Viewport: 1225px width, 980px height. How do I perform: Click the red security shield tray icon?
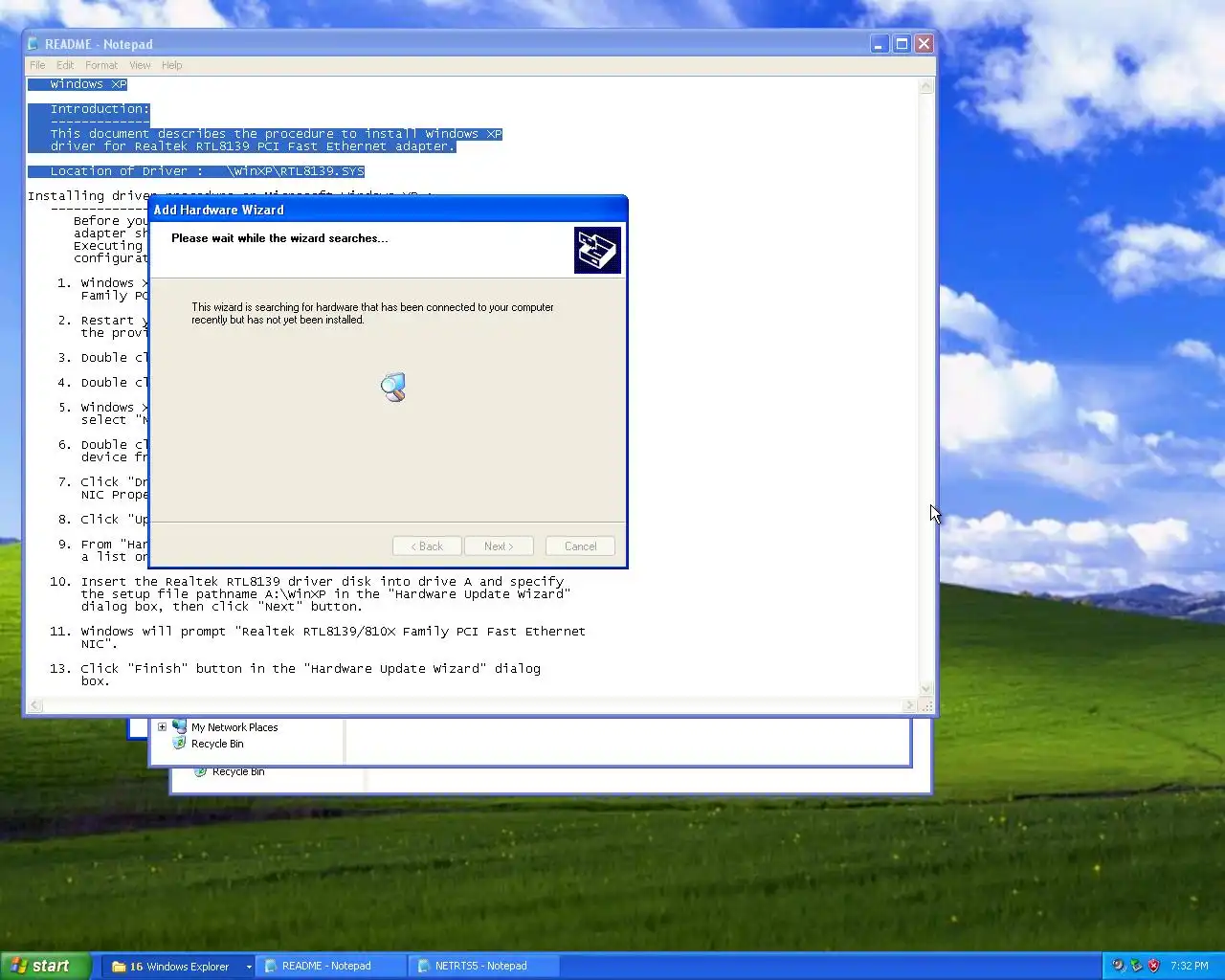(x=1154, y=966)
